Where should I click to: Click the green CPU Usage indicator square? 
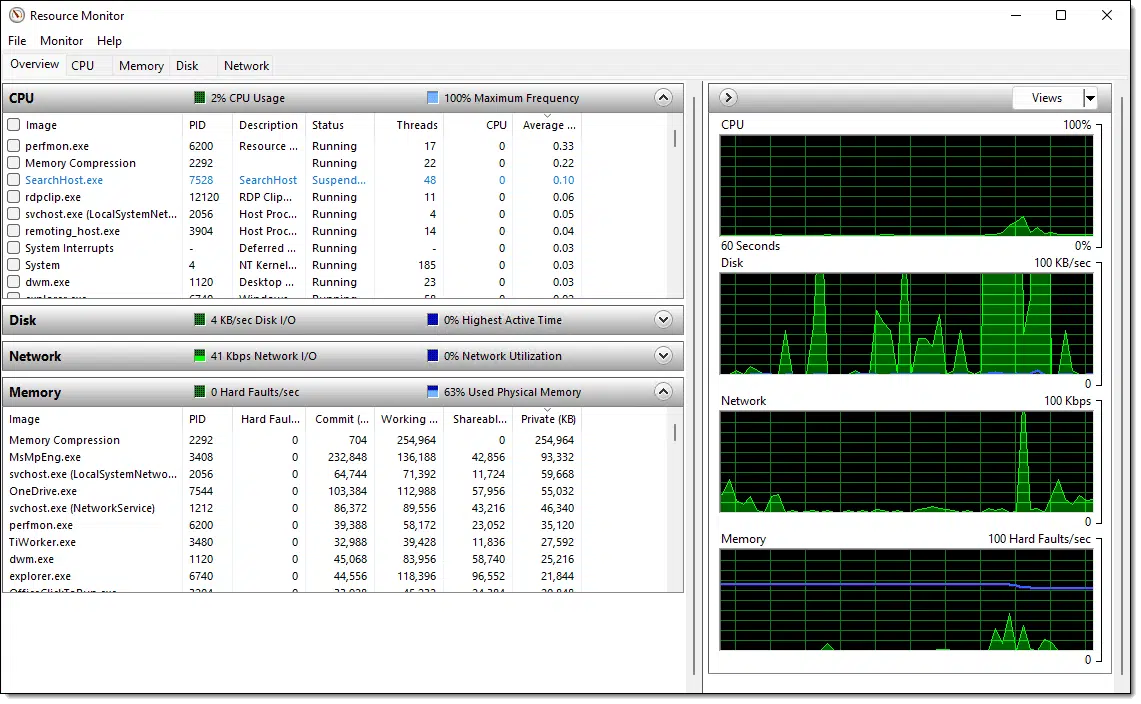point(199,98)
